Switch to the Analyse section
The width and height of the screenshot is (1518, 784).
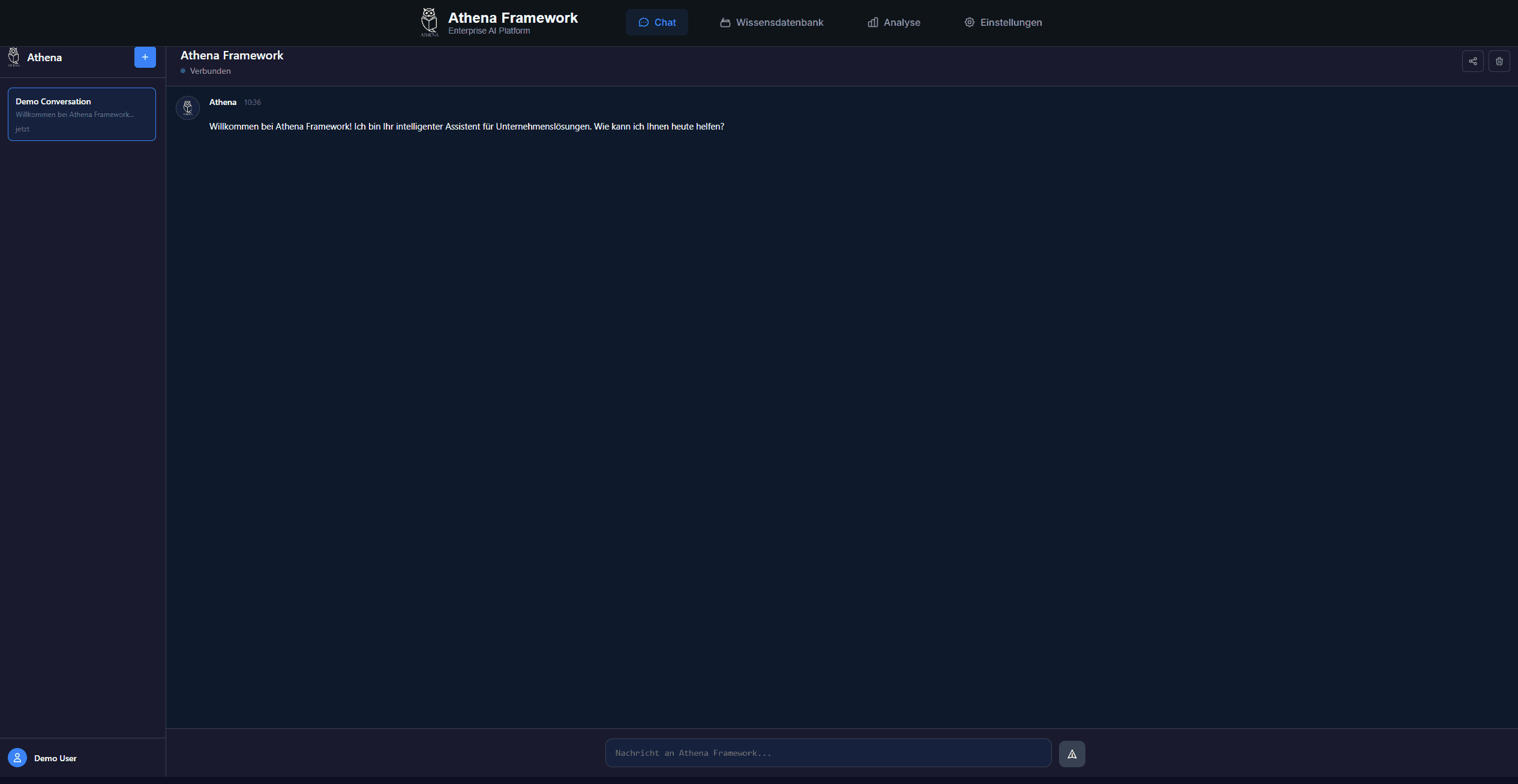click(894, 22)
